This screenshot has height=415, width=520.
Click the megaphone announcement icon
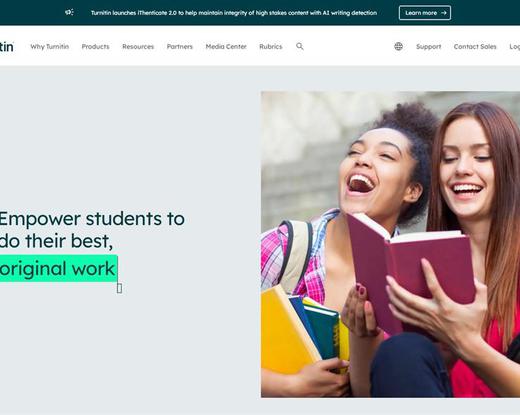[x=69, y=12]
